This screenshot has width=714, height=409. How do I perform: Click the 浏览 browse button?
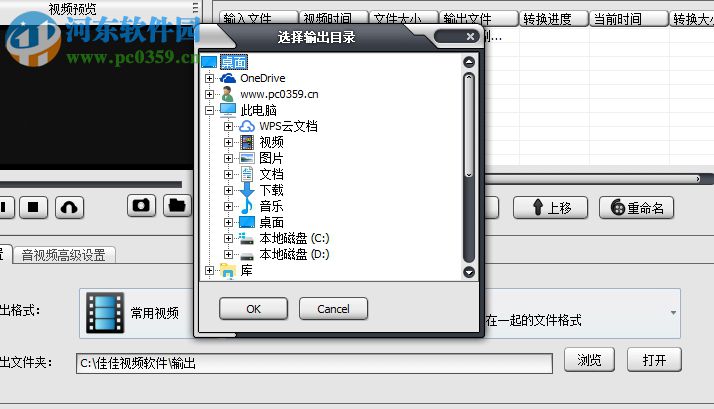click(589, 360)
